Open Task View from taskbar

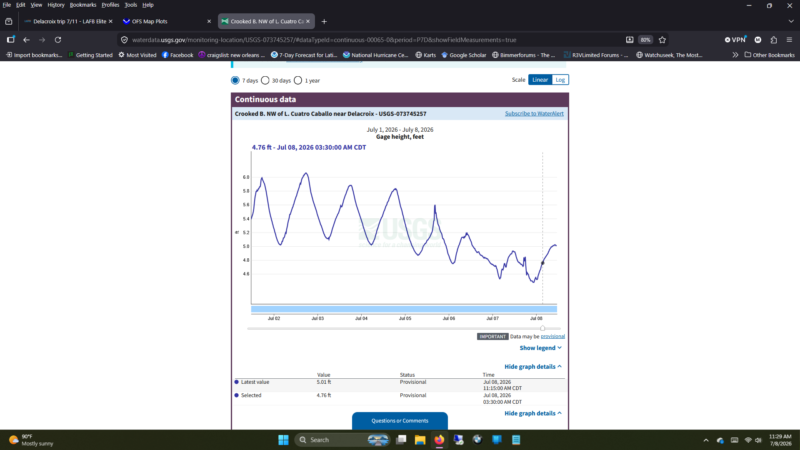click(402, 440)
